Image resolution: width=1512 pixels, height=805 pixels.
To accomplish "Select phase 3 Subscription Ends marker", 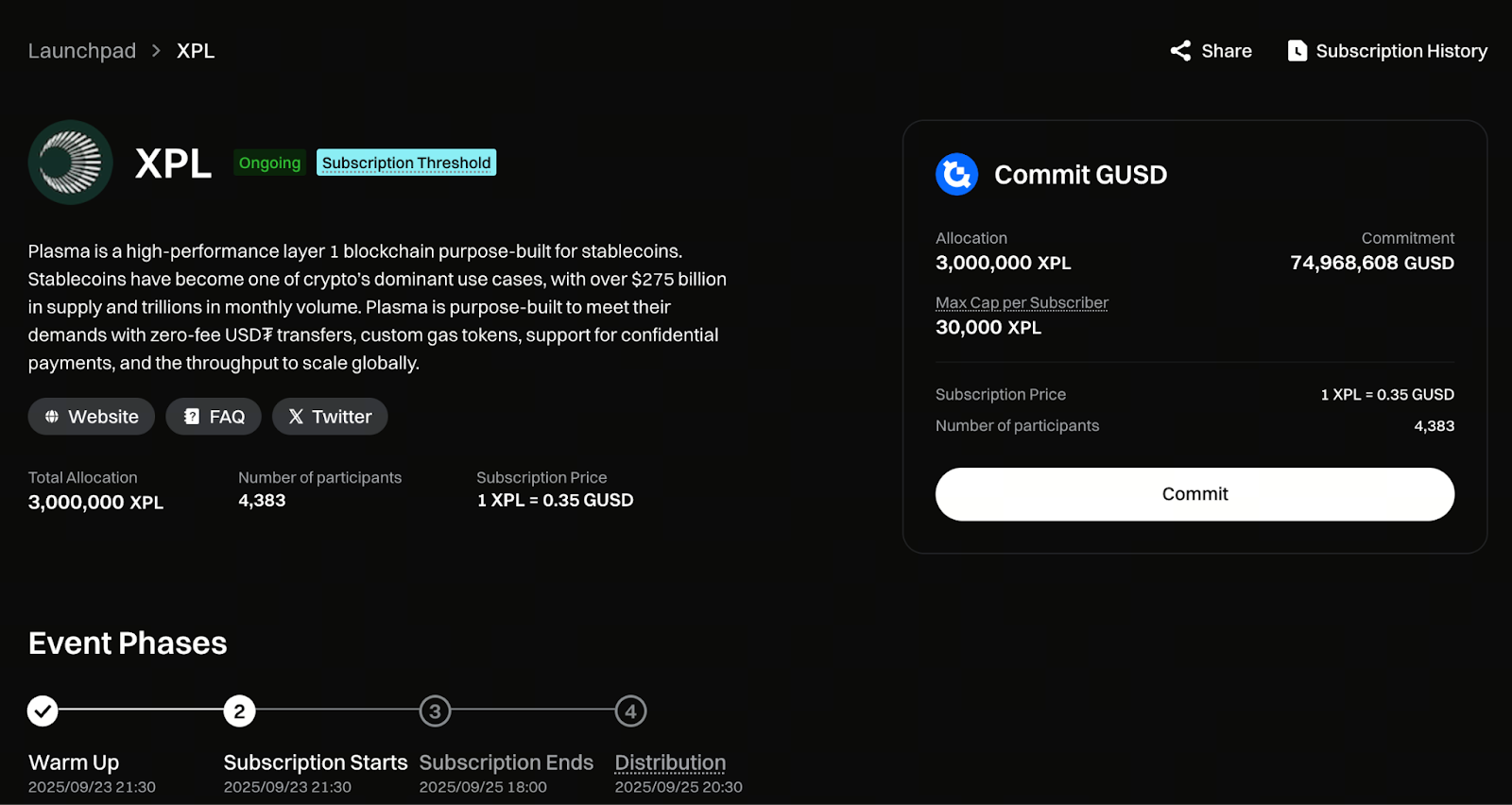I will [435, 711].
